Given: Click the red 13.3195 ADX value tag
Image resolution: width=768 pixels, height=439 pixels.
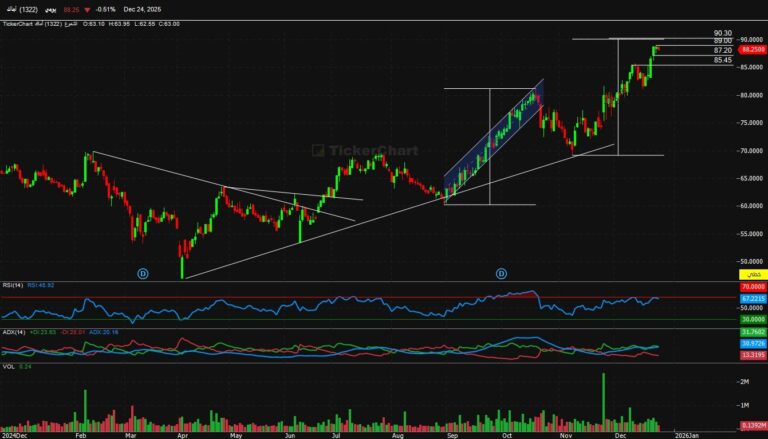Looking at the screenshot, I should tap(751, 354).
